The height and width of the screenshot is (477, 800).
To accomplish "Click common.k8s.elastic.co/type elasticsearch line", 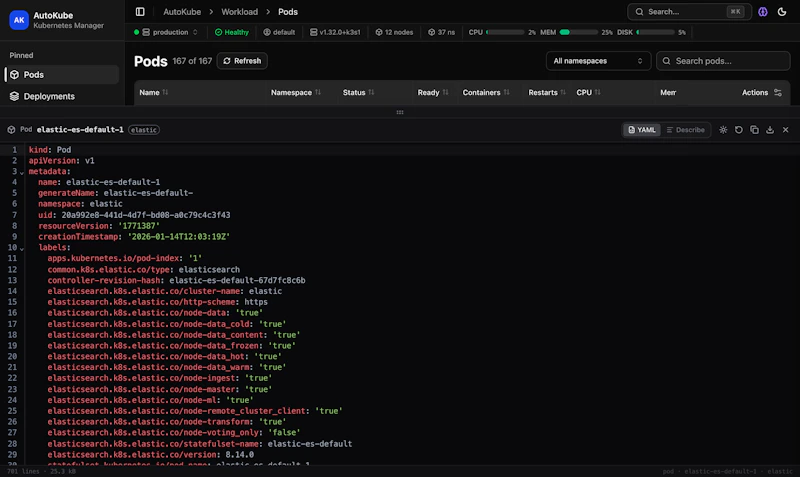I will (x=143, y=269).
